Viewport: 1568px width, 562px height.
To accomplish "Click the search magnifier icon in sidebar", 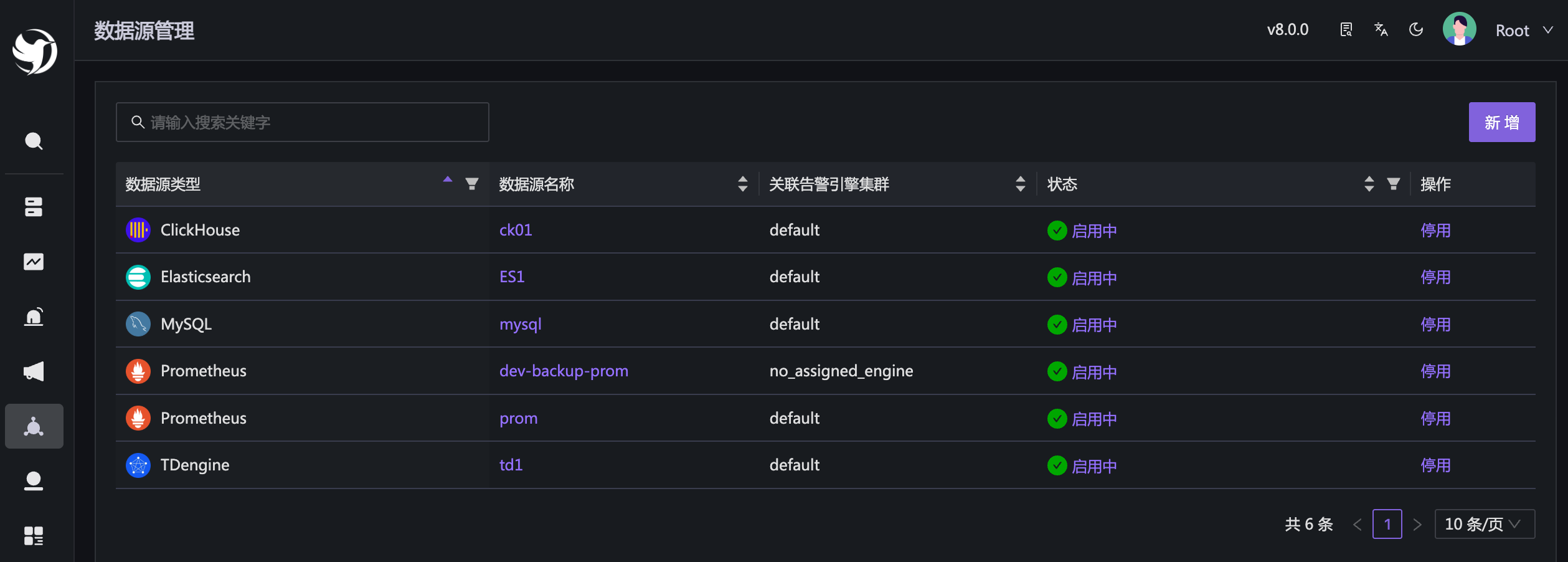I will [34, 141].
